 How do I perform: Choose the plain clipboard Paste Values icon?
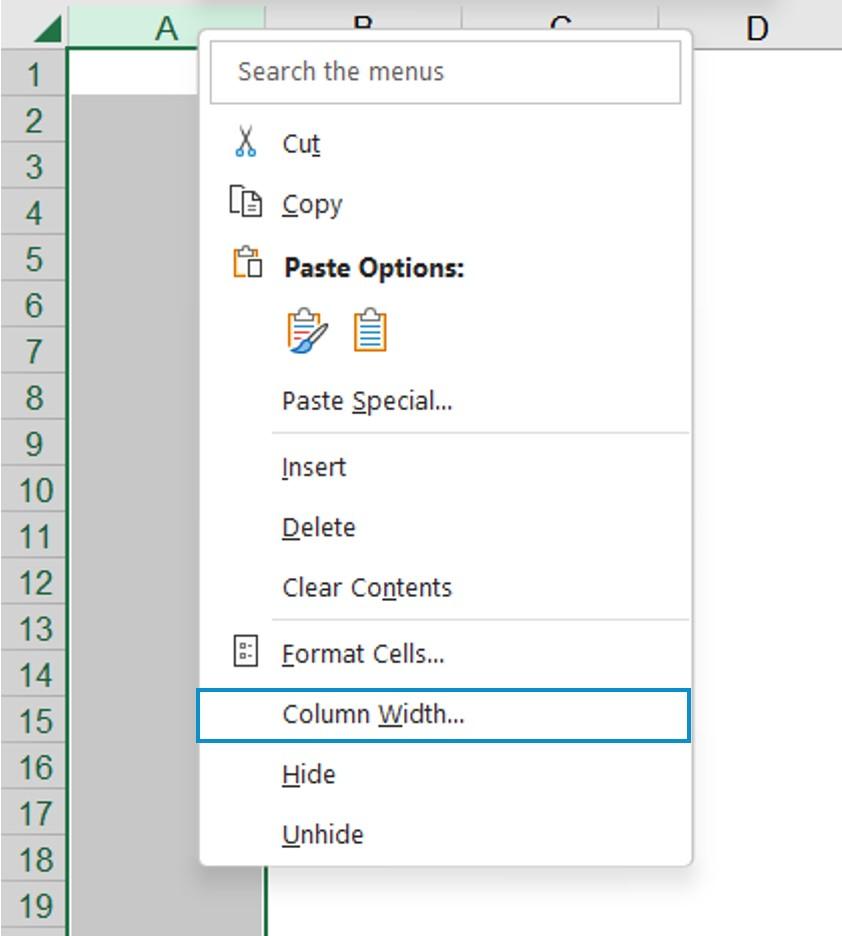click(x=370, y=330)
